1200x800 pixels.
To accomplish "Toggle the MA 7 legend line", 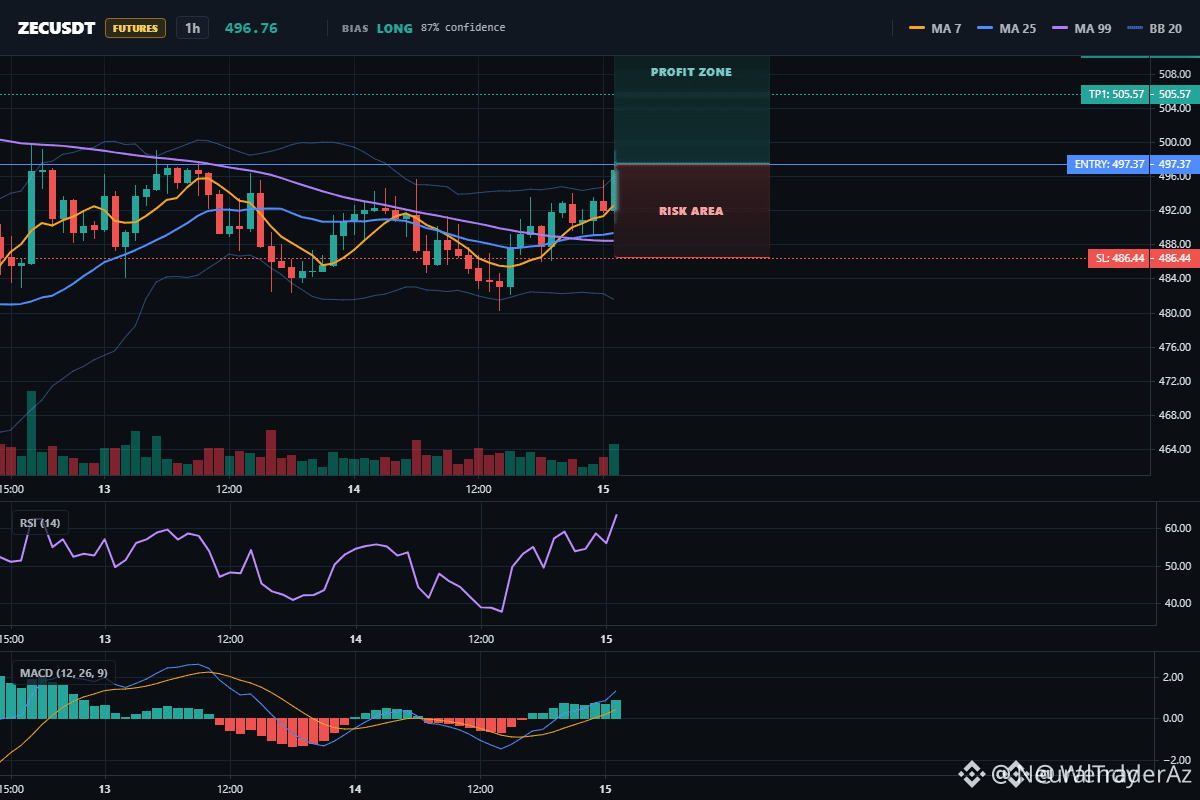I will 935,28.
